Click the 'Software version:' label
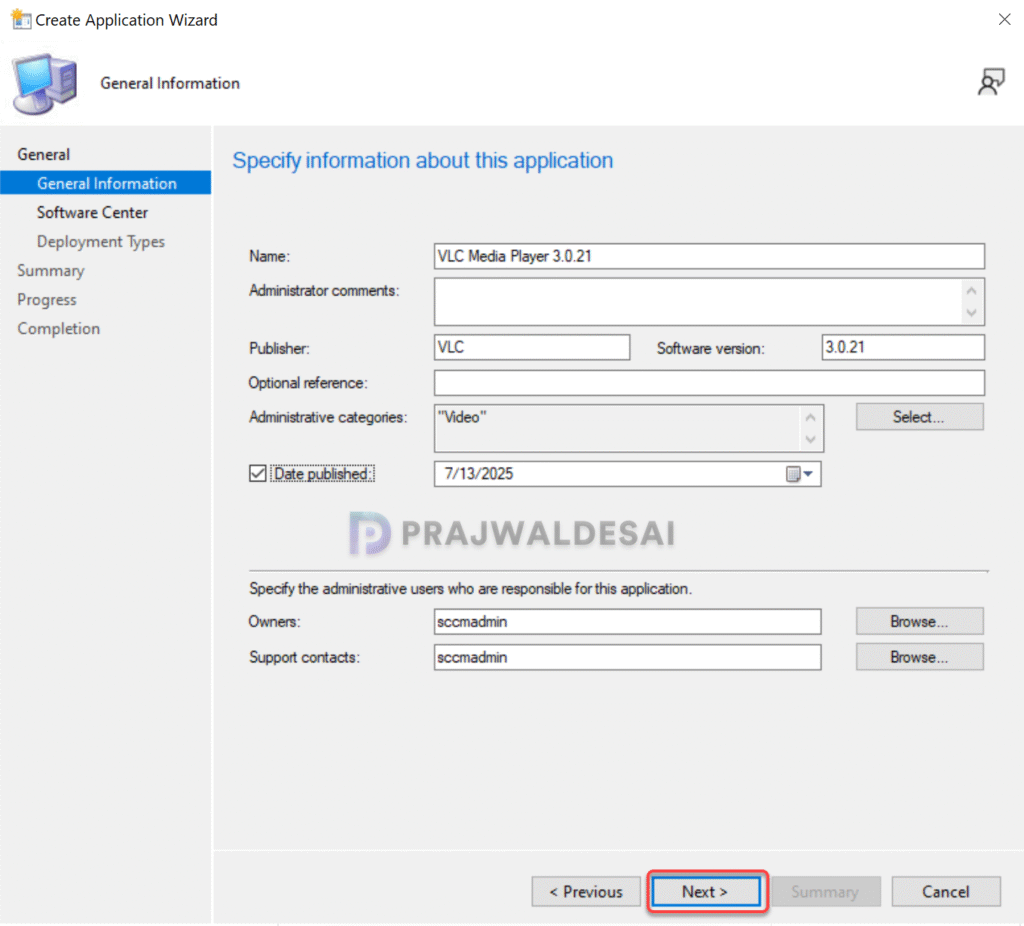The width and height of the screenshot is (1024, 926). pyautogui.click(x=711, y=348)
